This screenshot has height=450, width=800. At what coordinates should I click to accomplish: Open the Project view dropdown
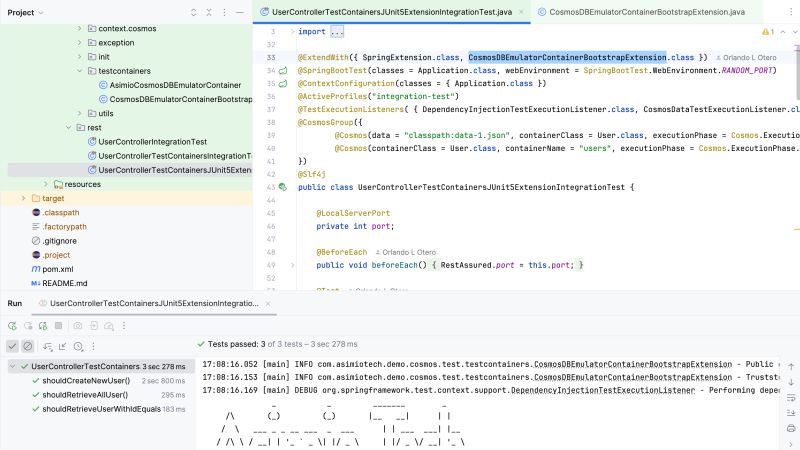coord(25,12)
